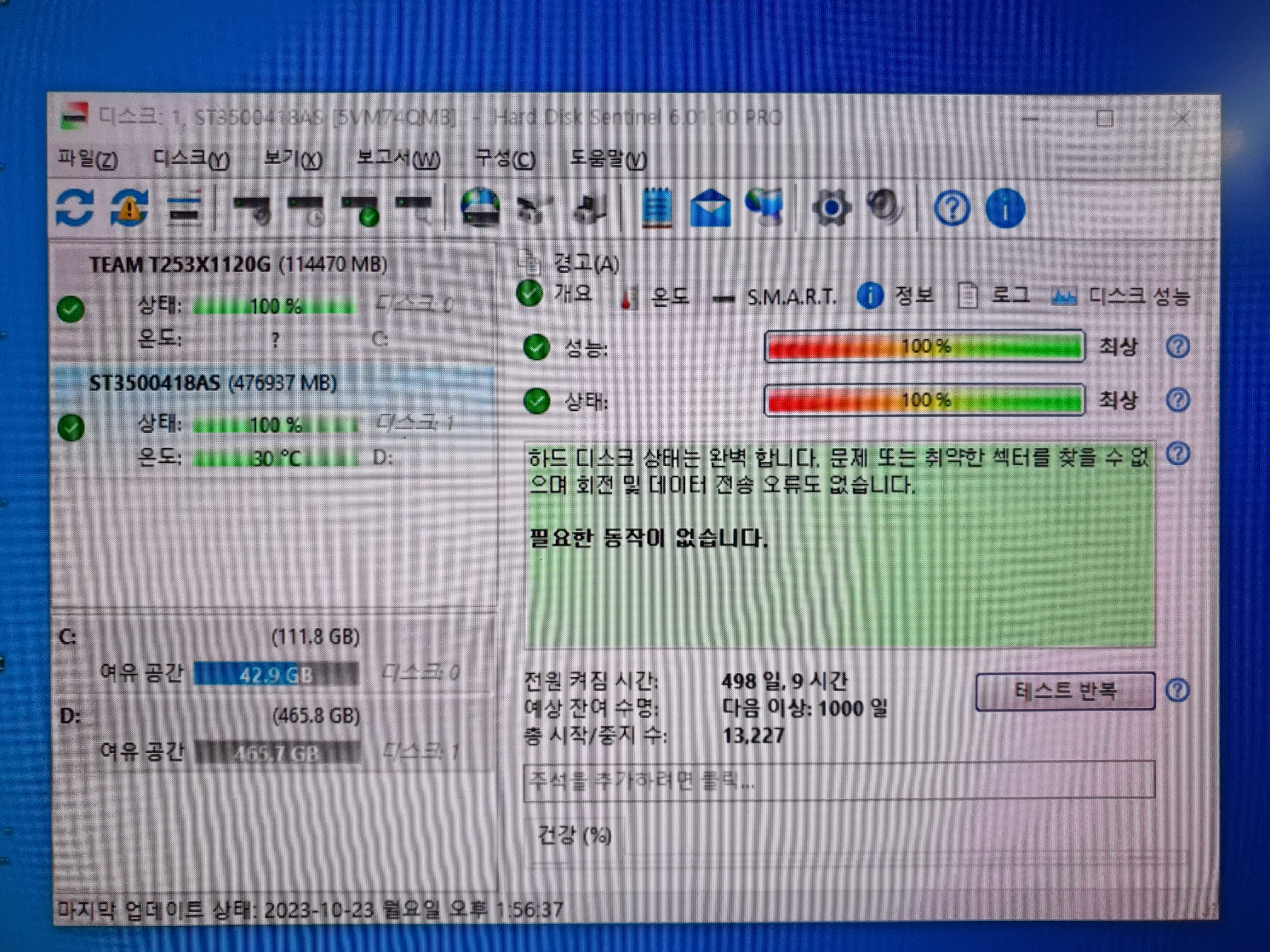
Task: Click the D: (465.8 GB) partition row
Action: 274,734
